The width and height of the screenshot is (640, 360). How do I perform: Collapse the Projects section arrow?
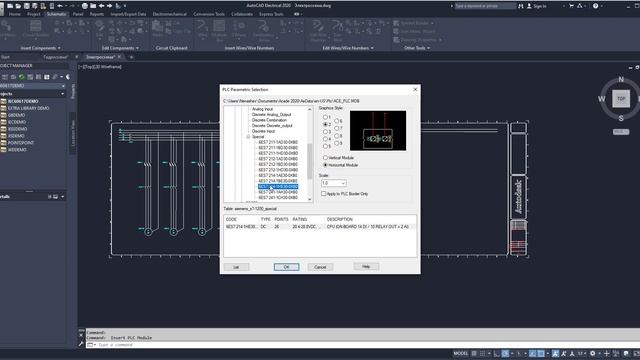pos(62,94)
